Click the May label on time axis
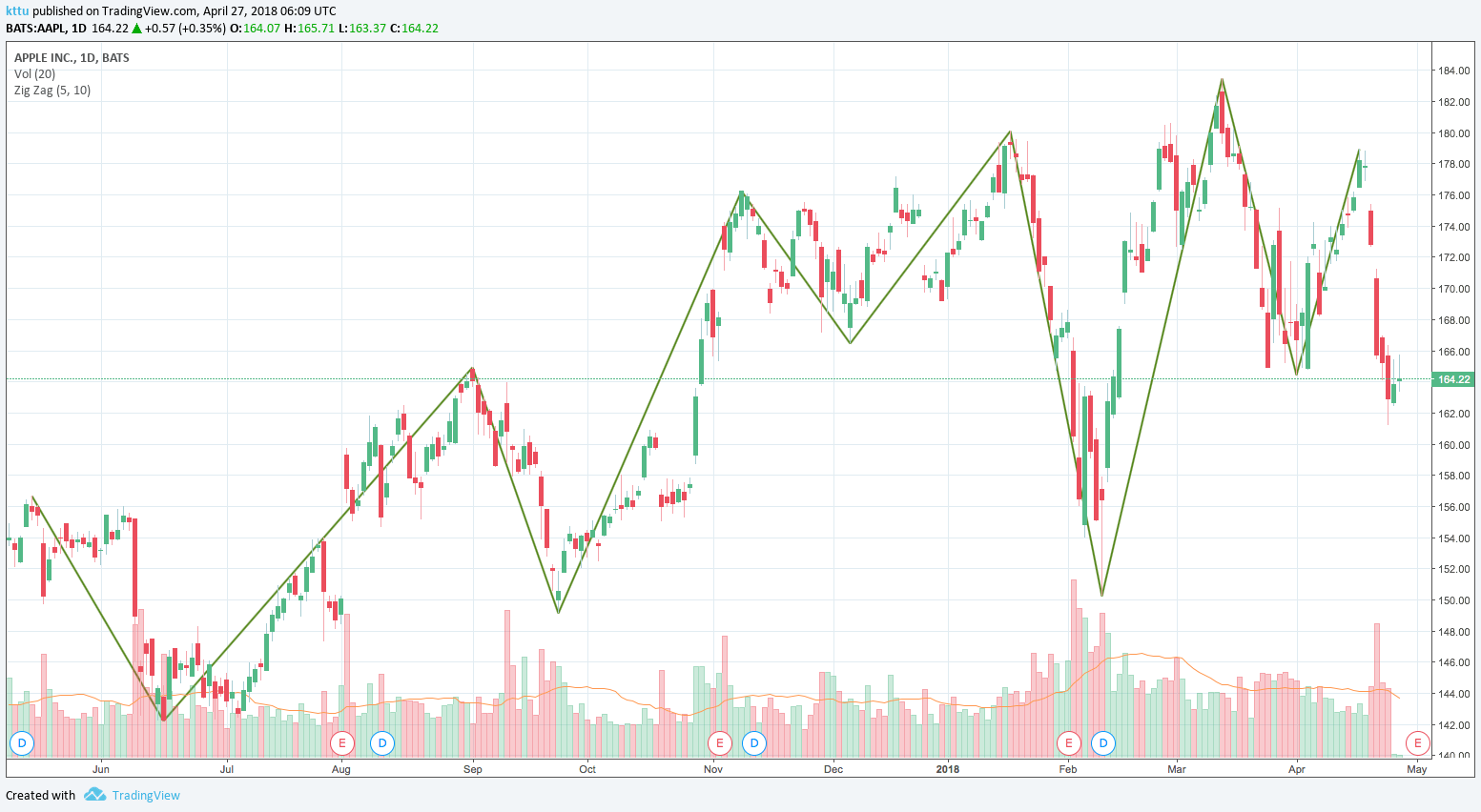The image size is (1481, 812). coord(1417,769)
